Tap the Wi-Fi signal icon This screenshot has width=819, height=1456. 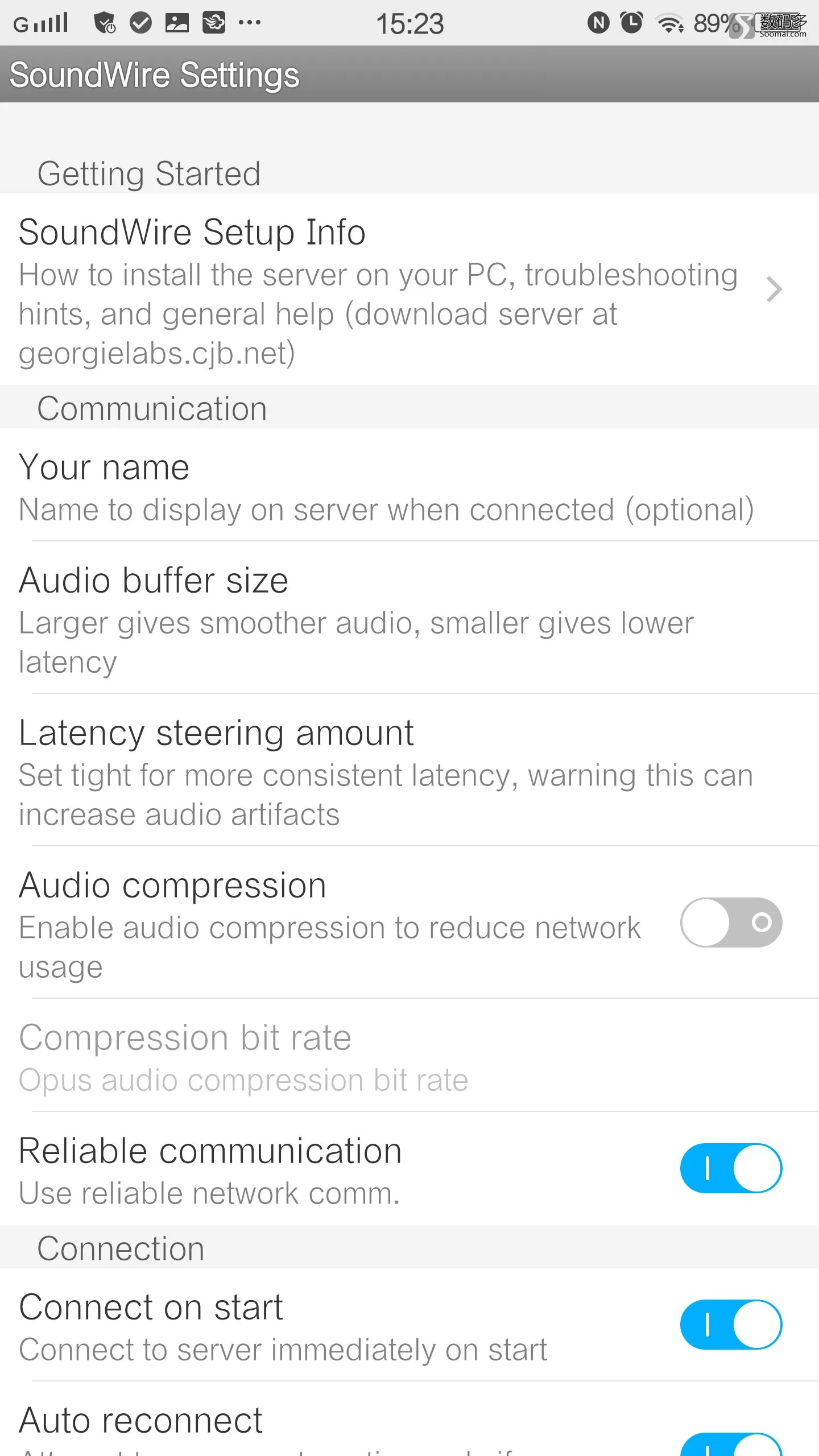click(x=670, y=24)
